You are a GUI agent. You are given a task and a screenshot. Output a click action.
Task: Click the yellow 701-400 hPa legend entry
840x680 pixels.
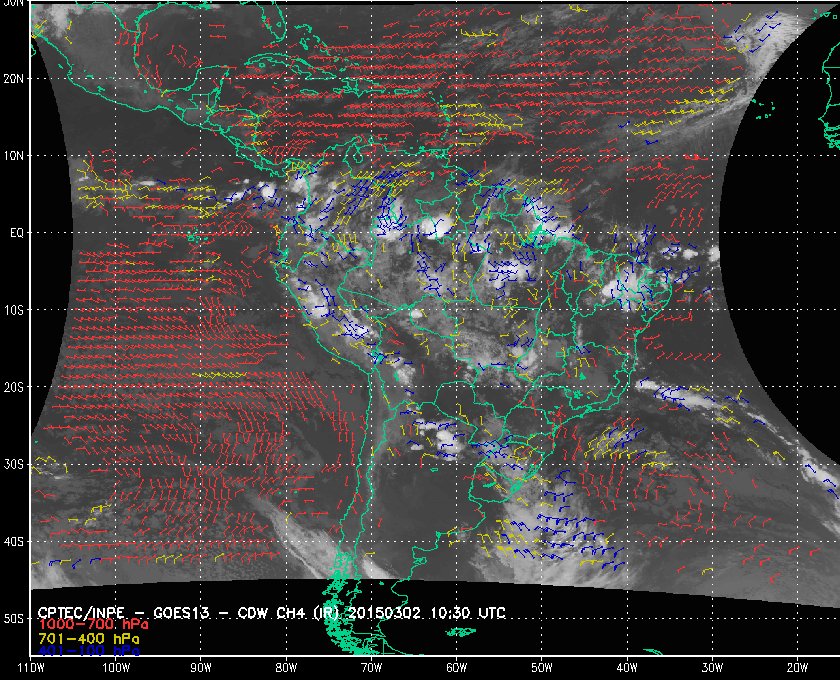pyautogui.click(x=88, y=639)
